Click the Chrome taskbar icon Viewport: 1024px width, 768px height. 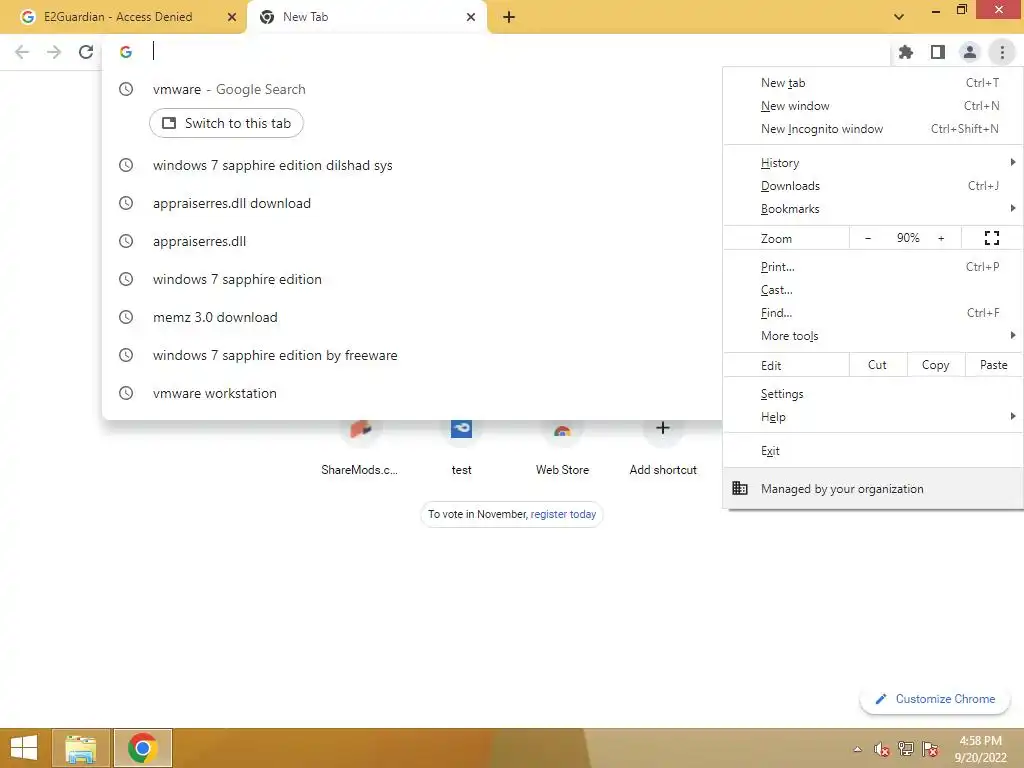pos(142,748)
